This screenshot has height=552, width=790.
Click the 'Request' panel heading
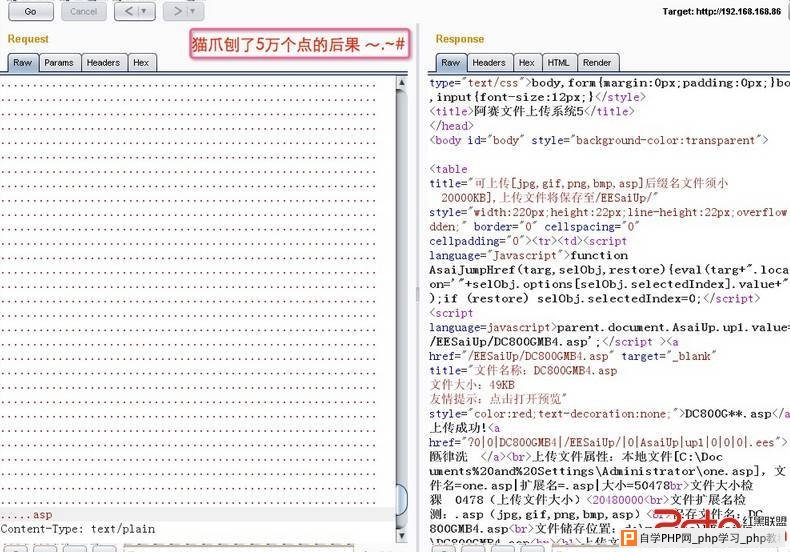[28, 39]
